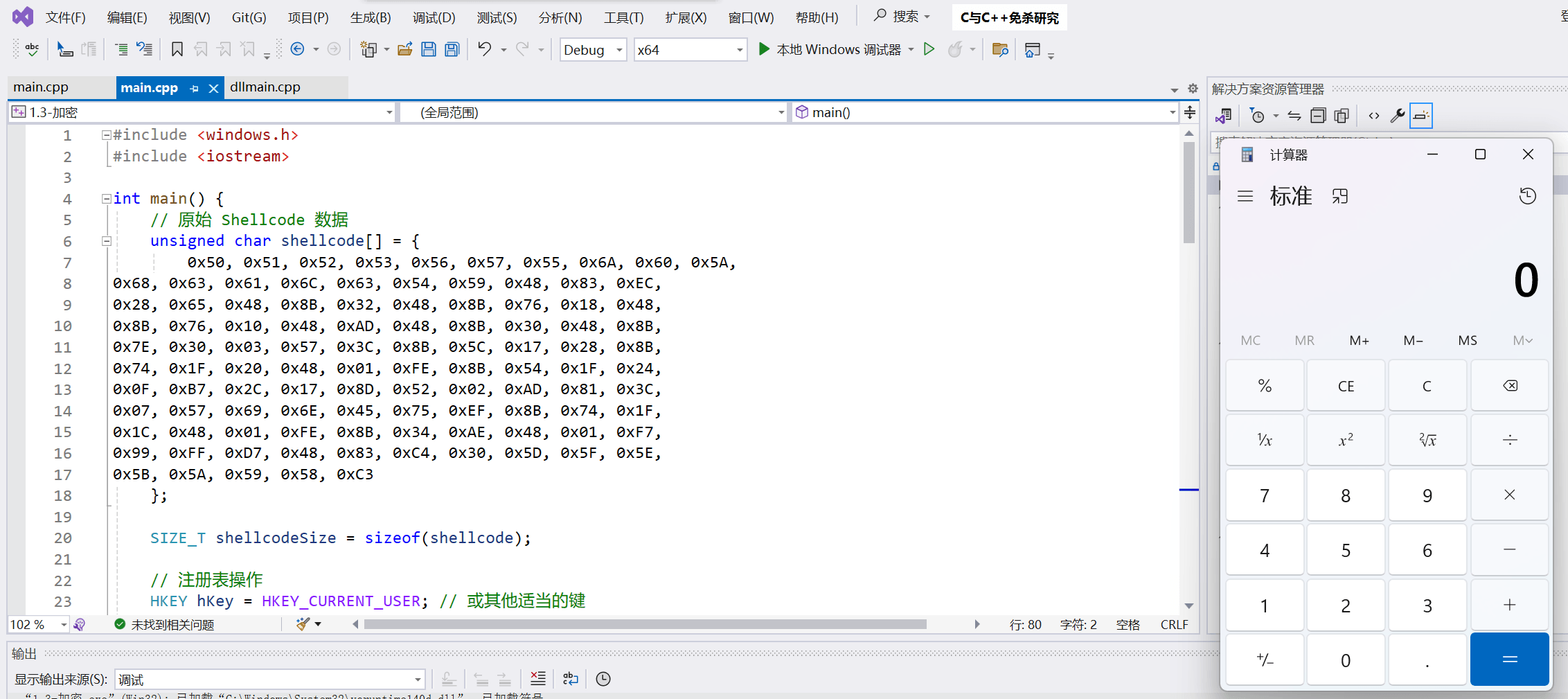
Task: Toggle the pin on main.cpp tab
Action: coord(195,88)
